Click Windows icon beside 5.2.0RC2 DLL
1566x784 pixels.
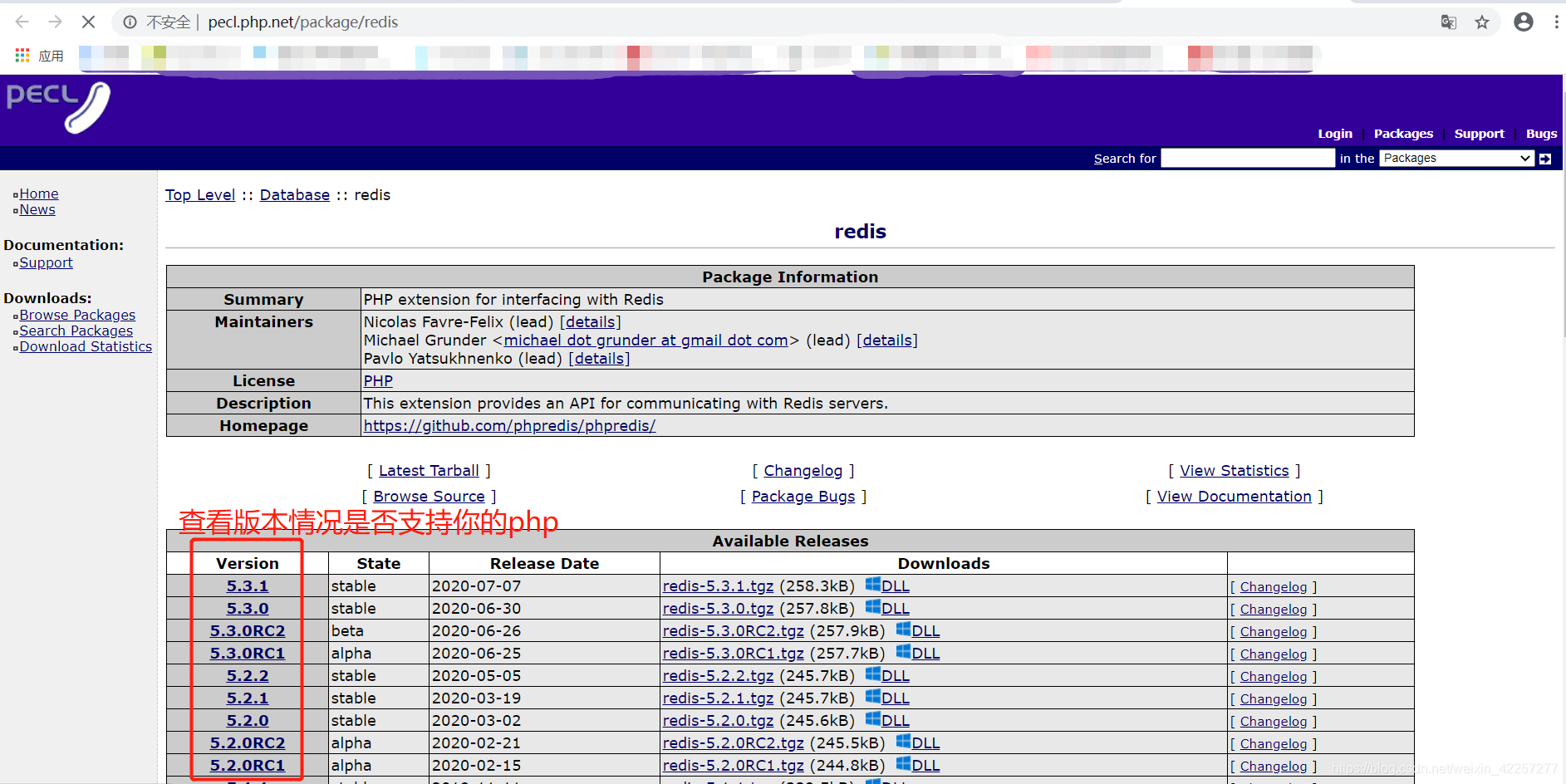tap(903, 741)
